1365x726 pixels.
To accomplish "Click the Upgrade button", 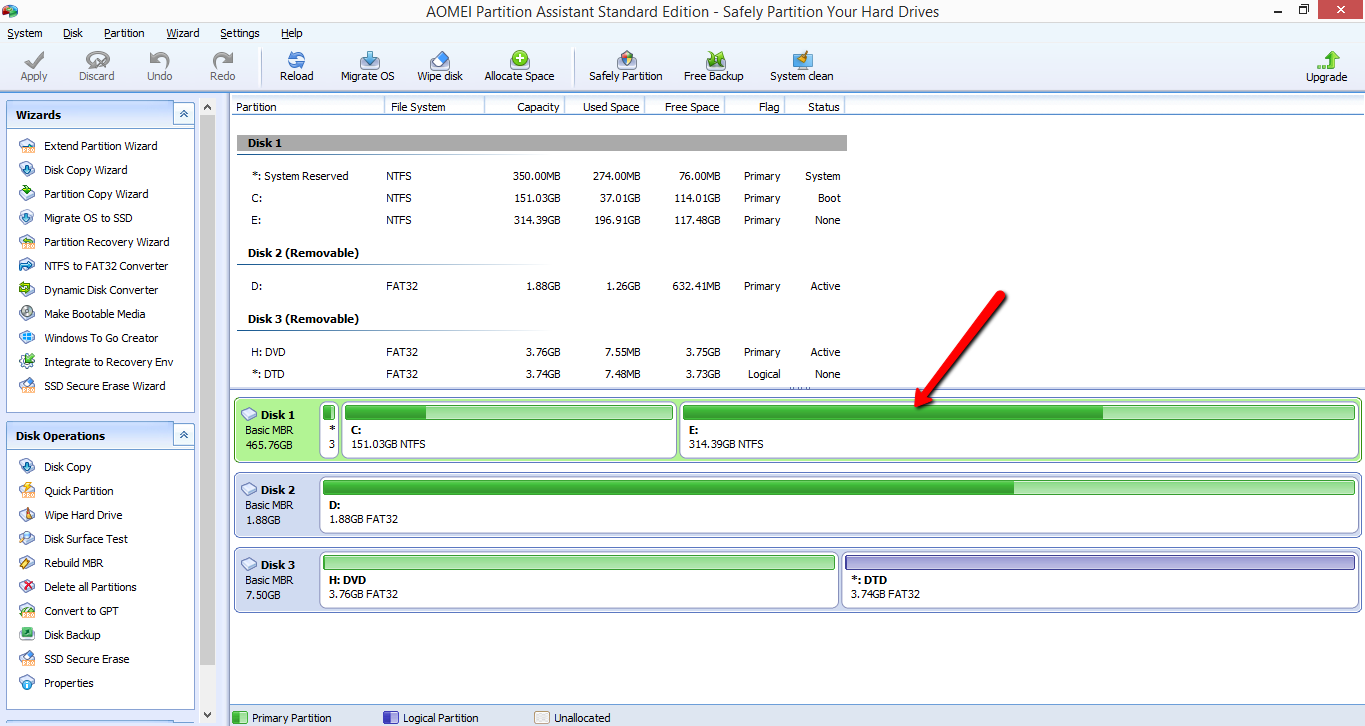I will click(x=1327, y=67).
